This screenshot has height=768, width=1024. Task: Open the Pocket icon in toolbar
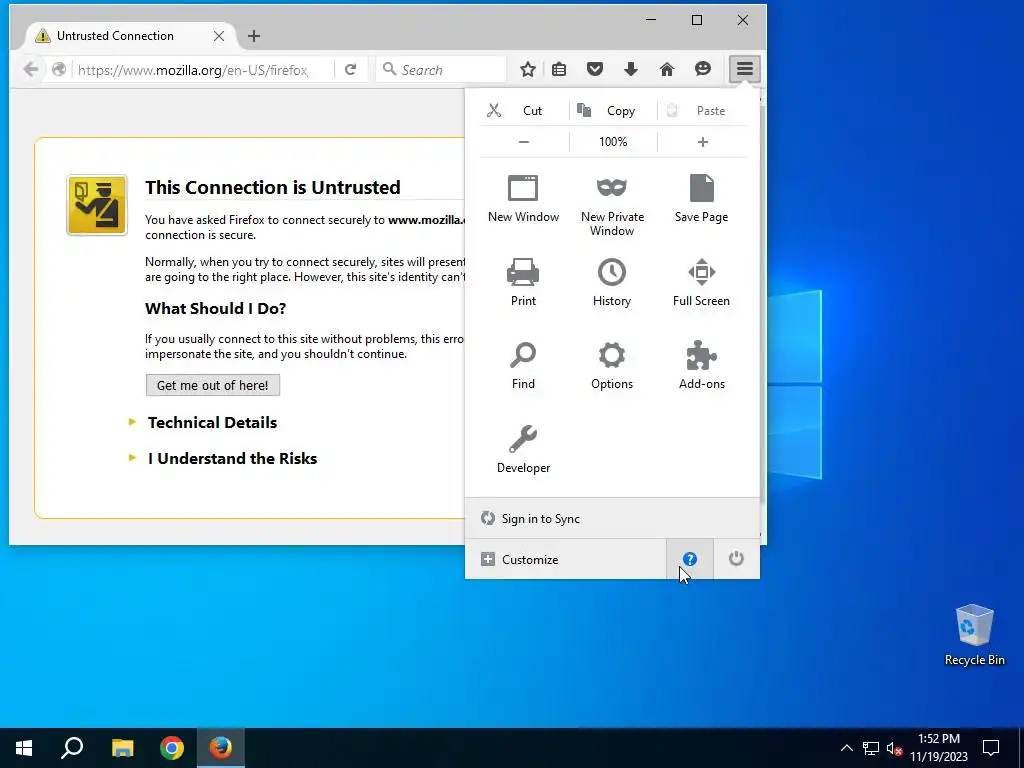click(x=595, y=69)
